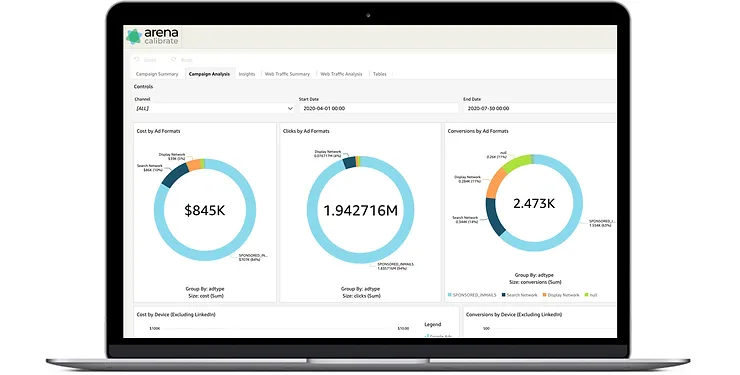Go to the Web Traffic Analysis tab
This screenshot has height=375, width=740.
click(341, 74)
